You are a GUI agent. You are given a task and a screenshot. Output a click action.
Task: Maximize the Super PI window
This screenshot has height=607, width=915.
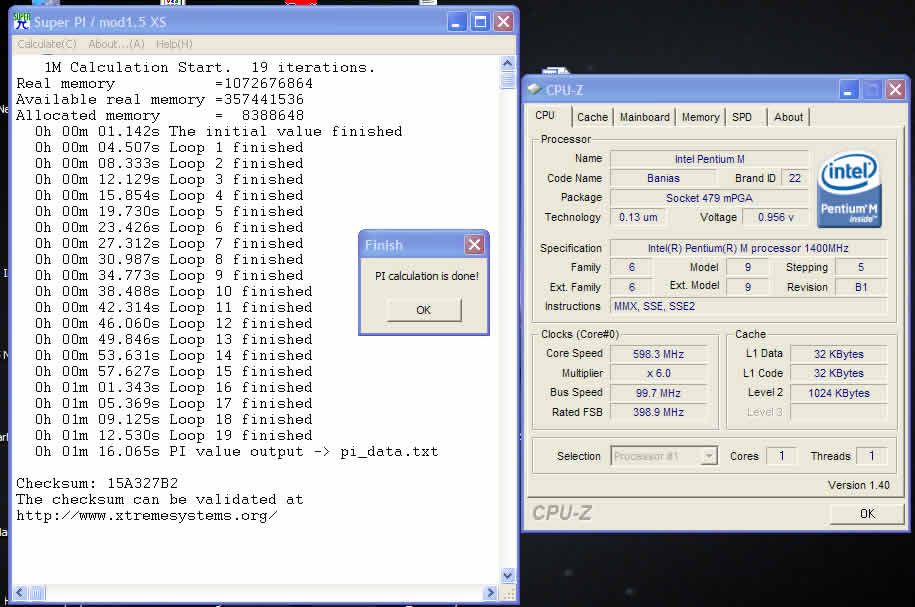(x=480, y=22)
